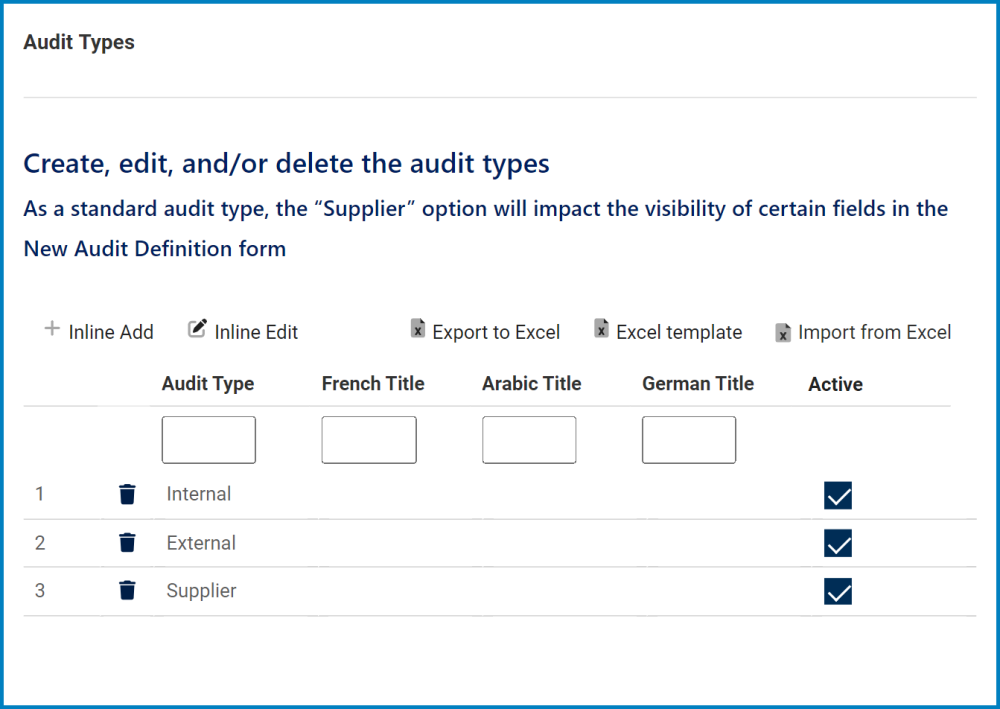Click the plus icon for Inline Add

pos(50,329)
